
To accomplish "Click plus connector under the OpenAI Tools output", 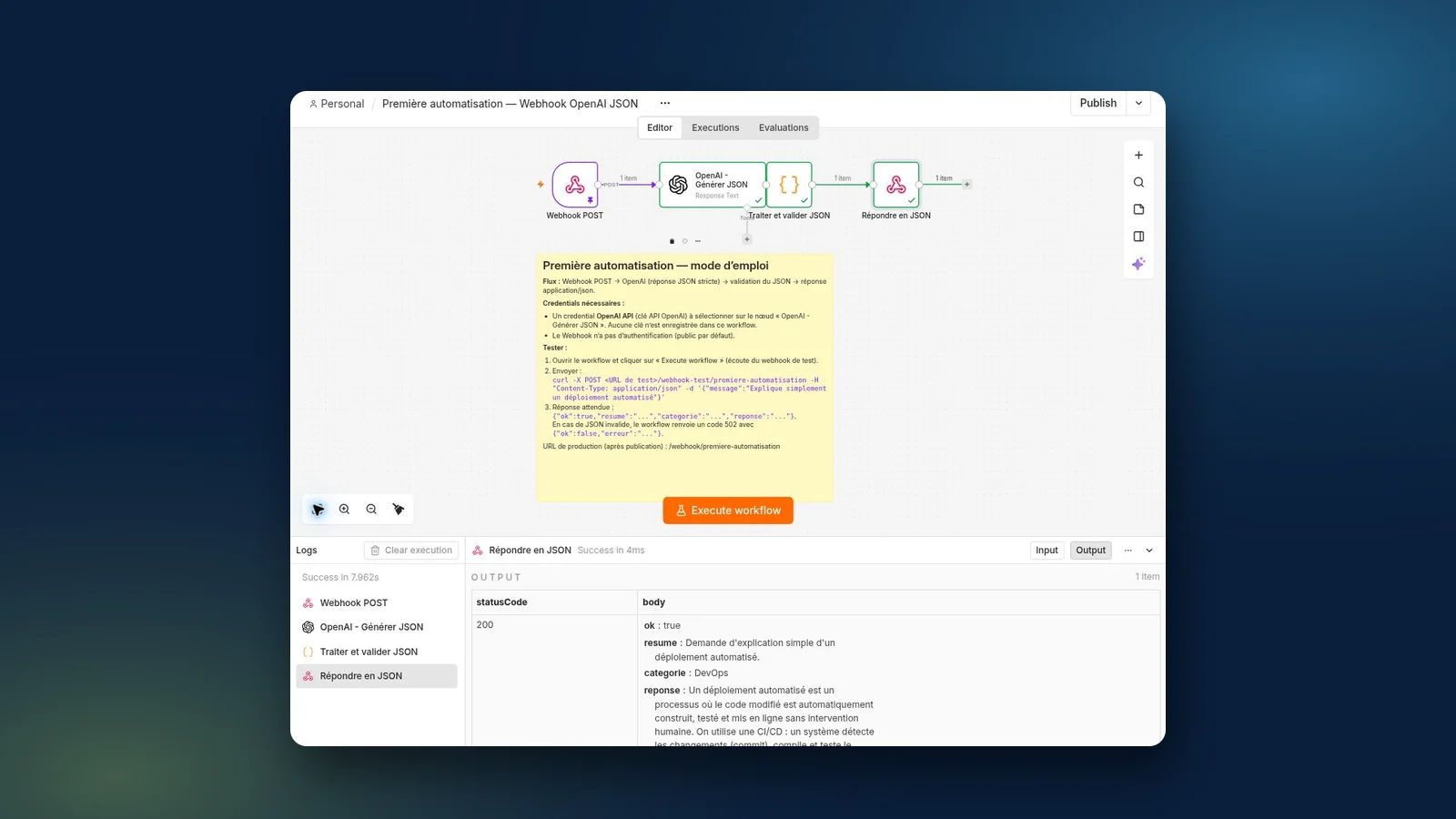I will click(747, 239).
